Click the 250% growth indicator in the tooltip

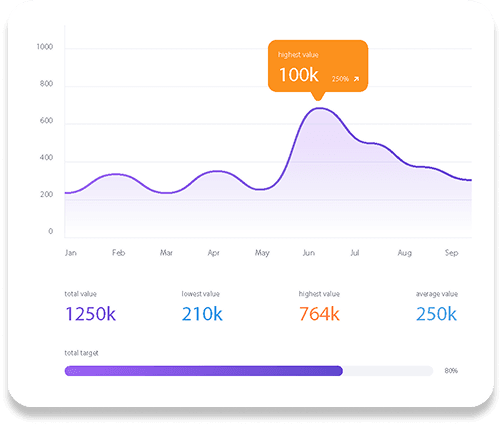click(x=340, y=79)
